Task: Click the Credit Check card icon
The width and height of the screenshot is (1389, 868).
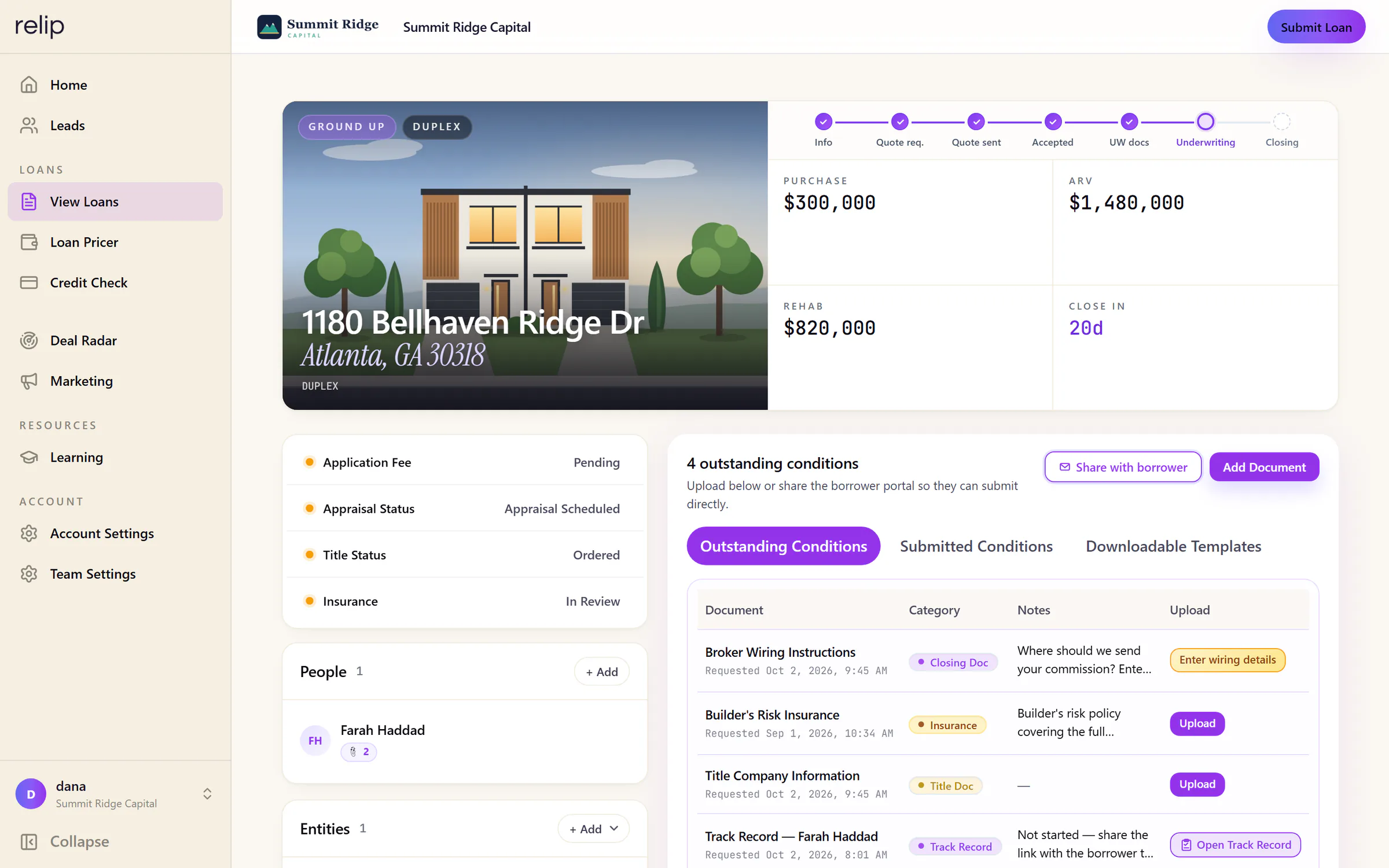Action: coord(29,282)
